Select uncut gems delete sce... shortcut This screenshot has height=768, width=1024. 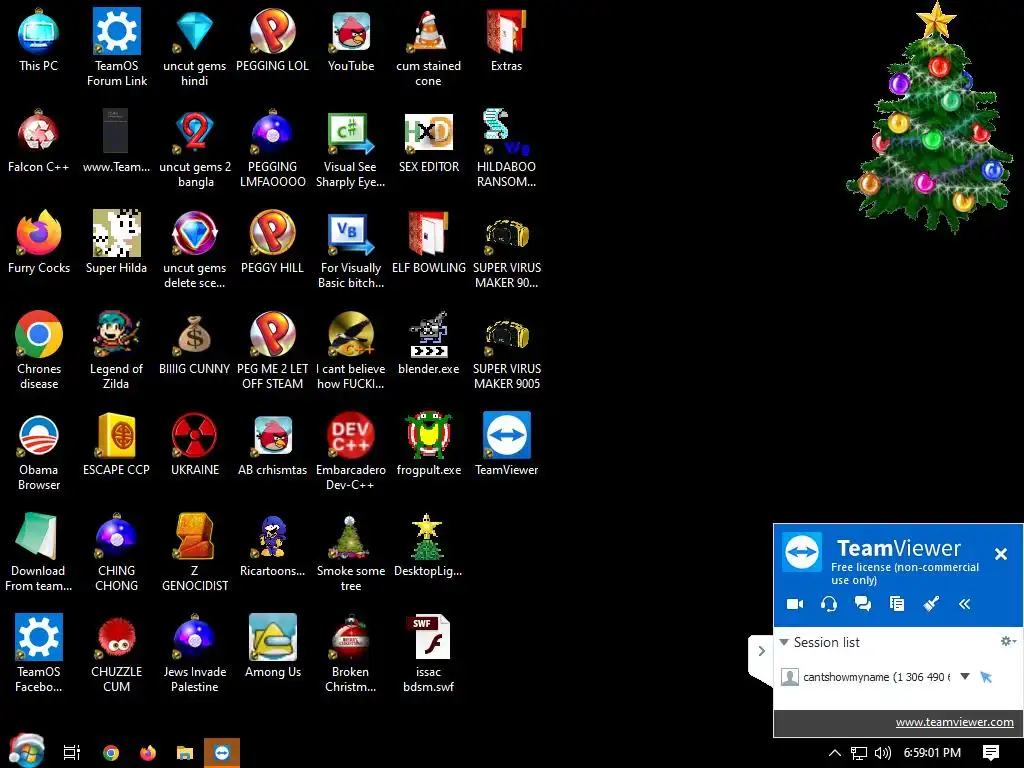(195, 249)
